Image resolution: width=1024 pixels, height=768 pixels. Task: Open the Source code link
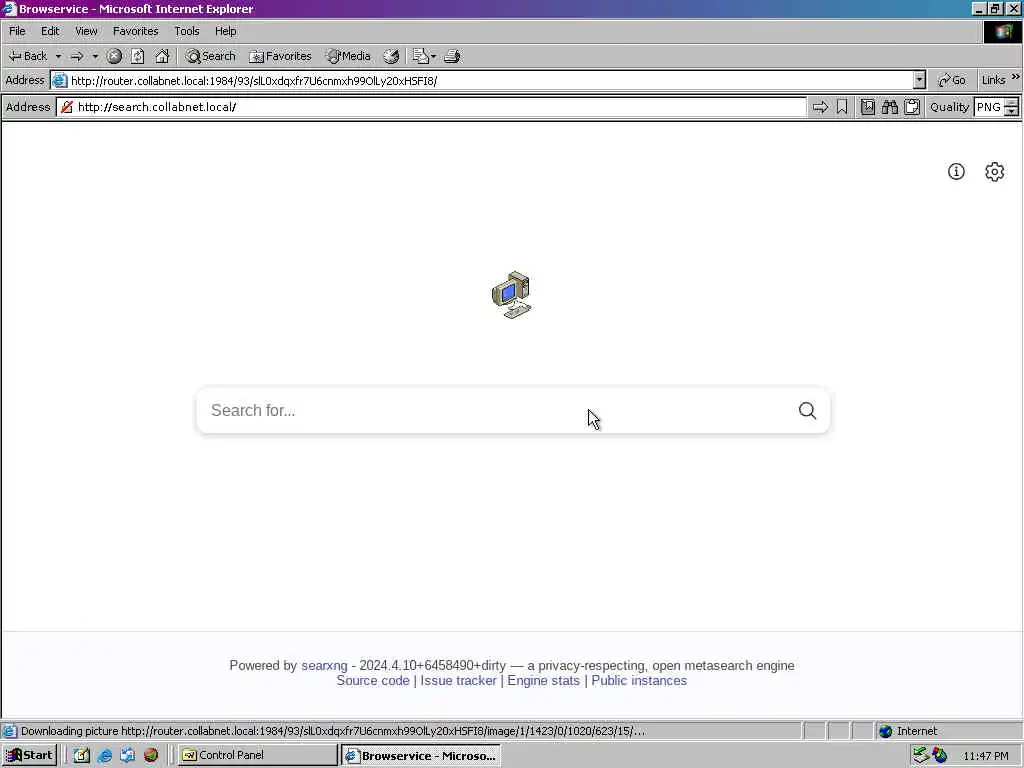click(373, 680)
